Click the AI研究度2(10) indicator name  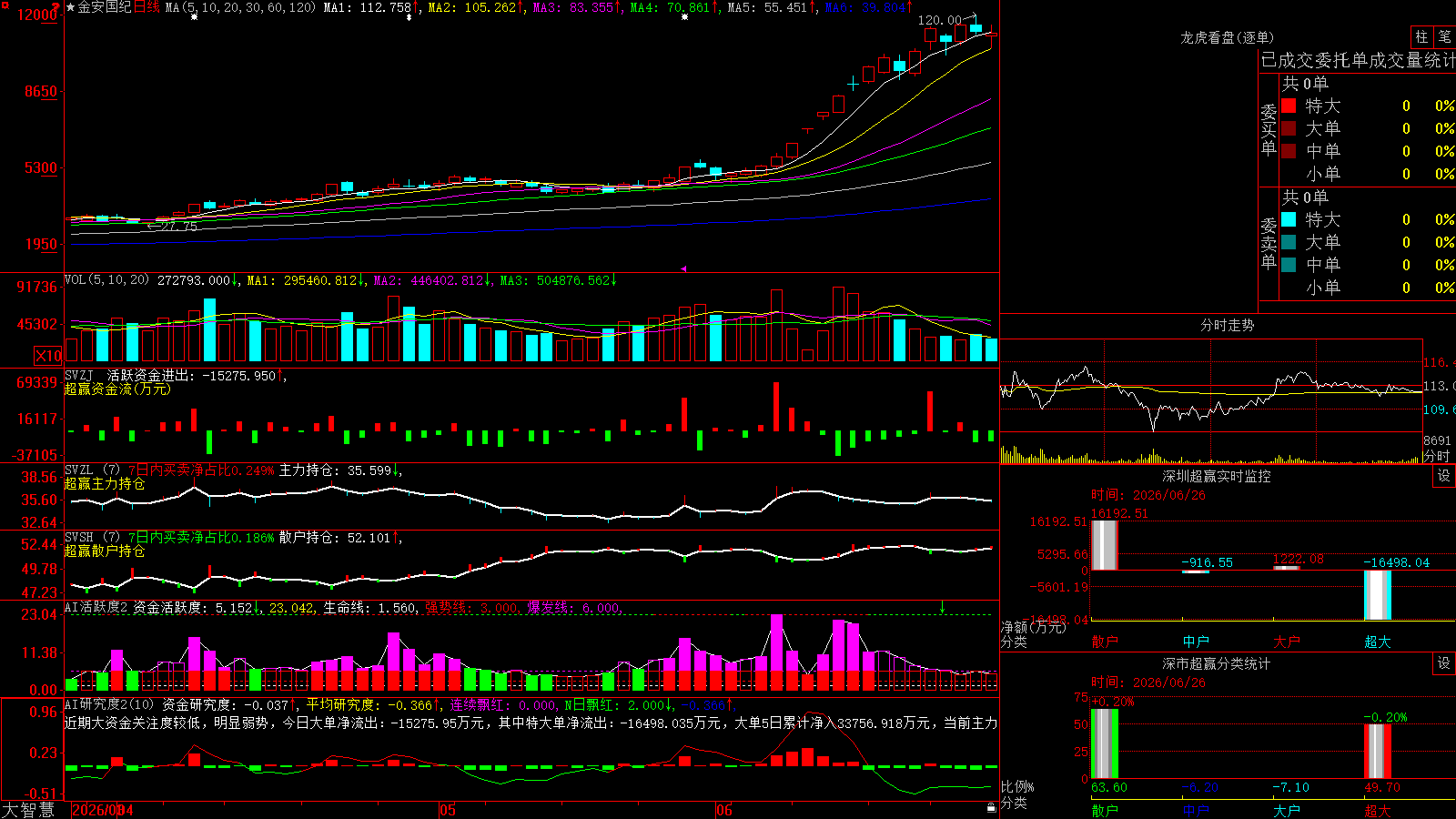[x=109, y=704]
